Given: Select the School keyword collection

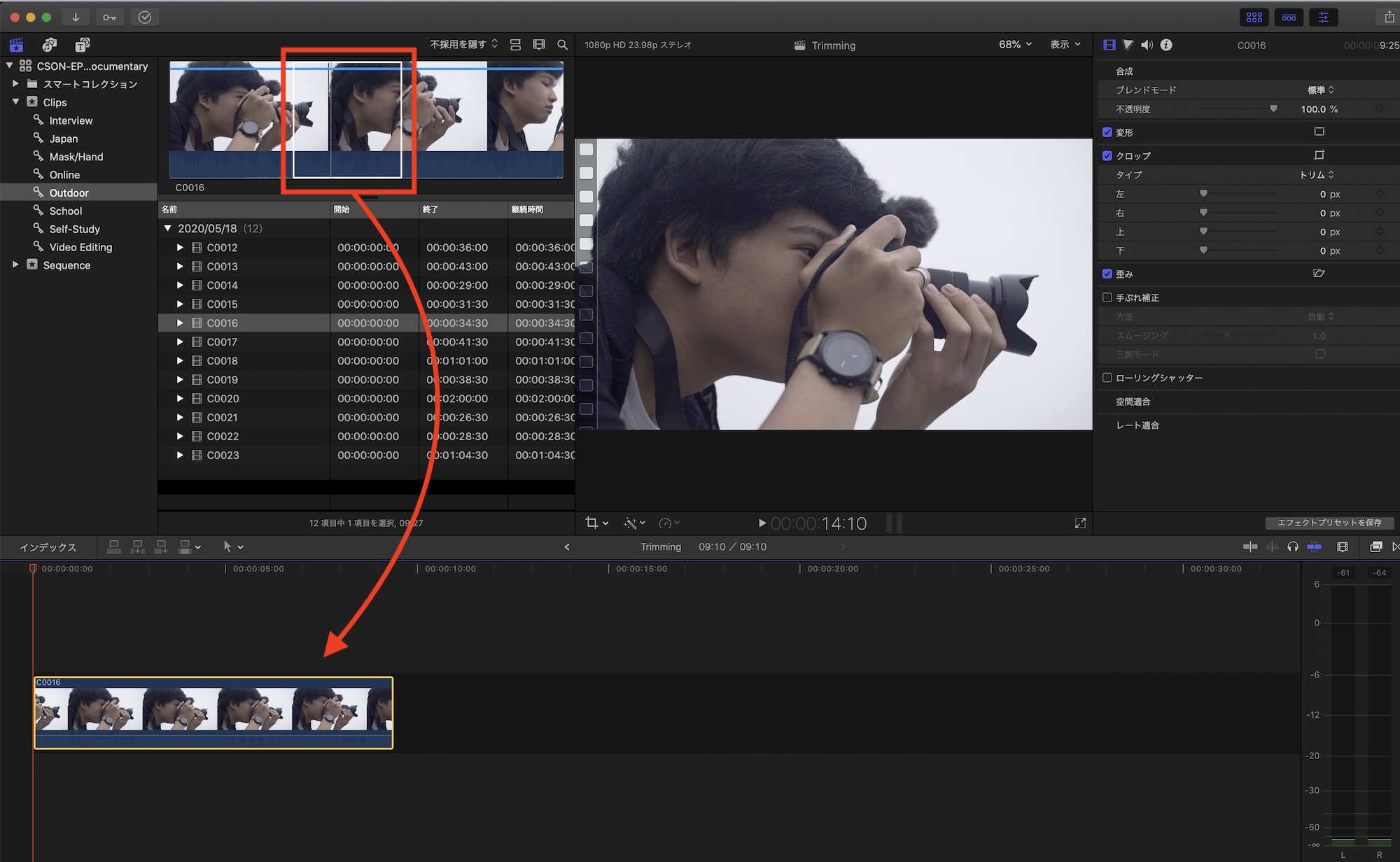Looking at the screenshot, I should pos(66,211).
